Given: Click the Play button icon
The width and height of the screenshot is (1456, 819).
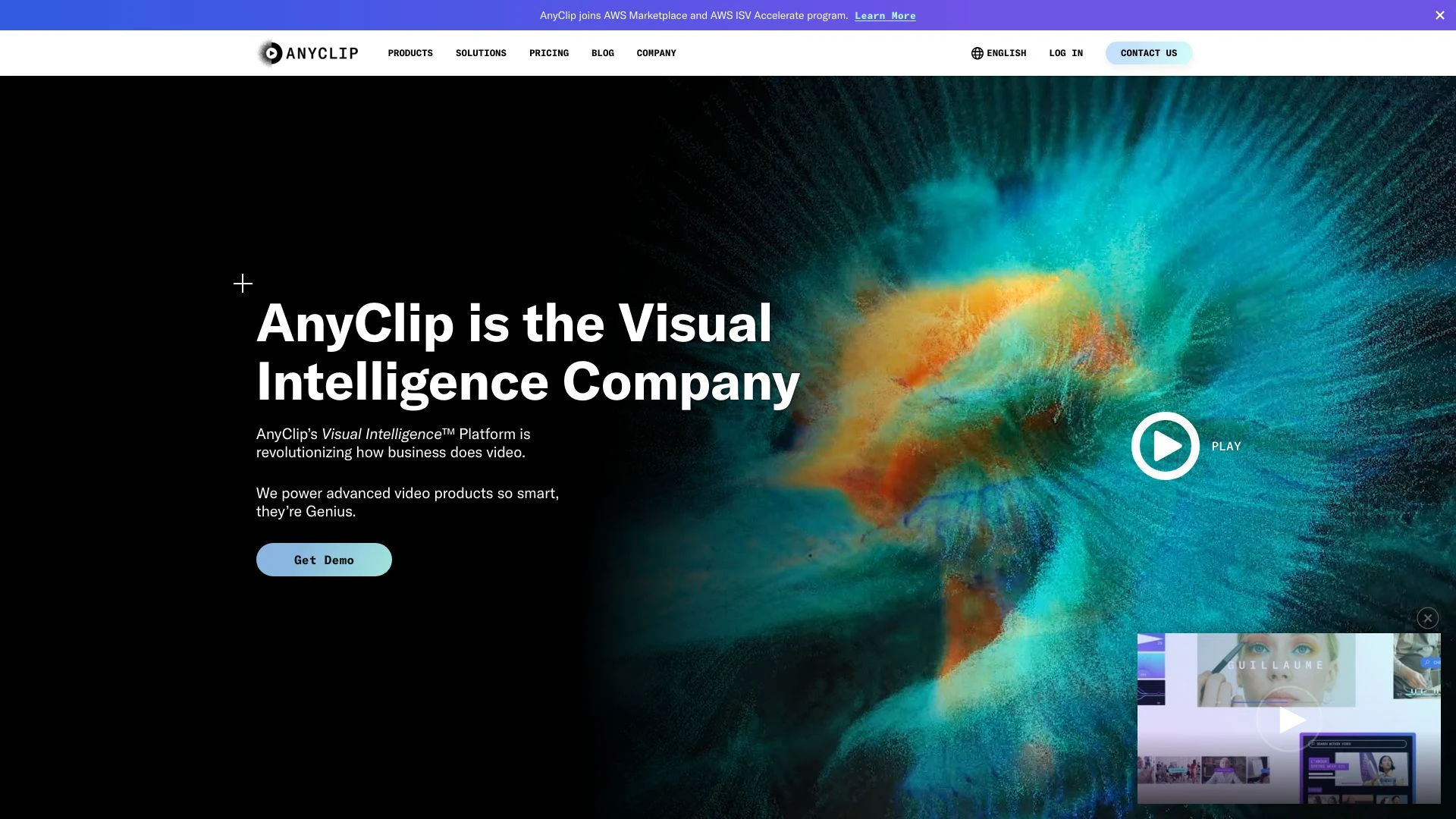Looking at the screenshot, I should point(1165,446).
